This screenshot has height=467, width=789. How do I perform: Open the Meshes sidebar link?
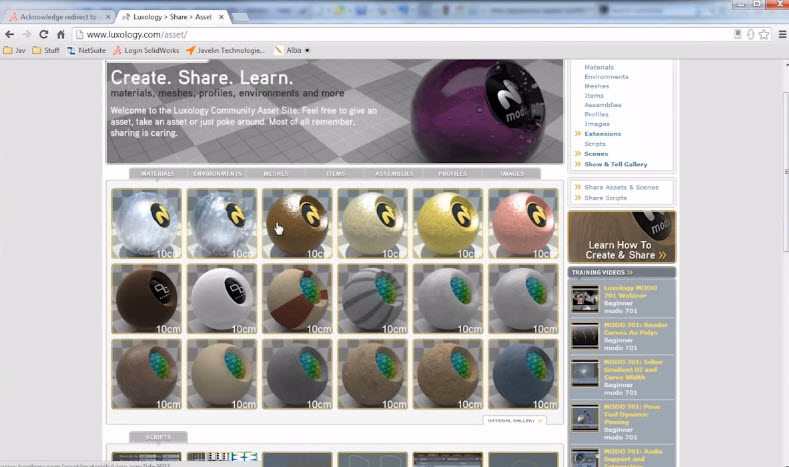pos(596,86)
